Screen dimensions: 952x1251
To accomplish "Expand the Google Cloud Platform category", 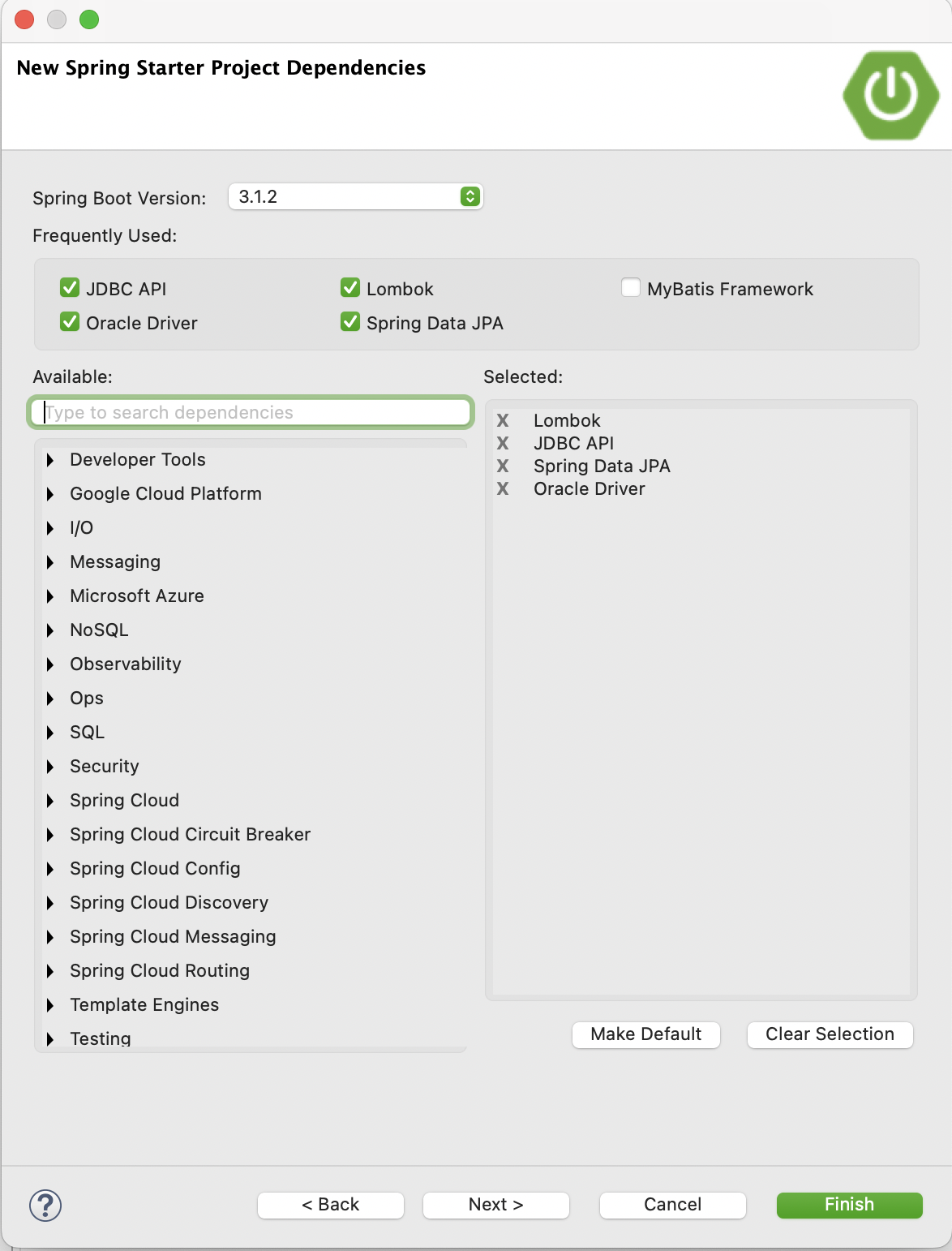I will [50, 494].
